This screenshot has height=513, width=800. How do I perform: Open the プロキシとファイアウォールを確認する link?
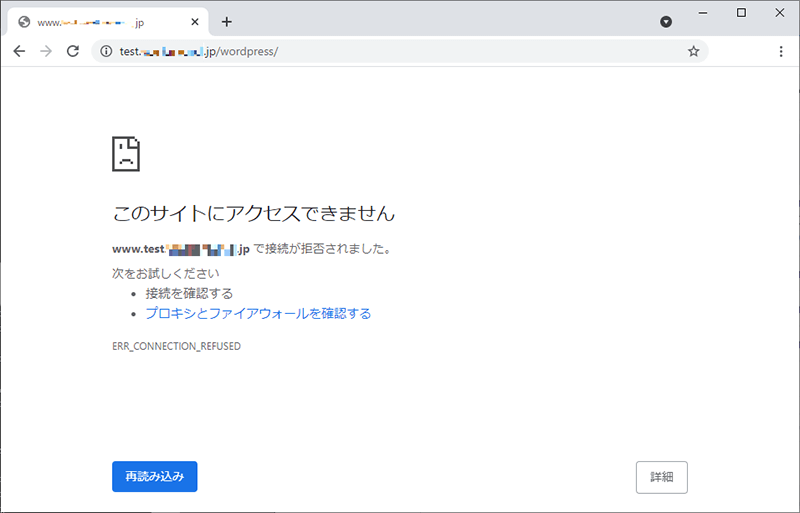(x=258, y=313)
